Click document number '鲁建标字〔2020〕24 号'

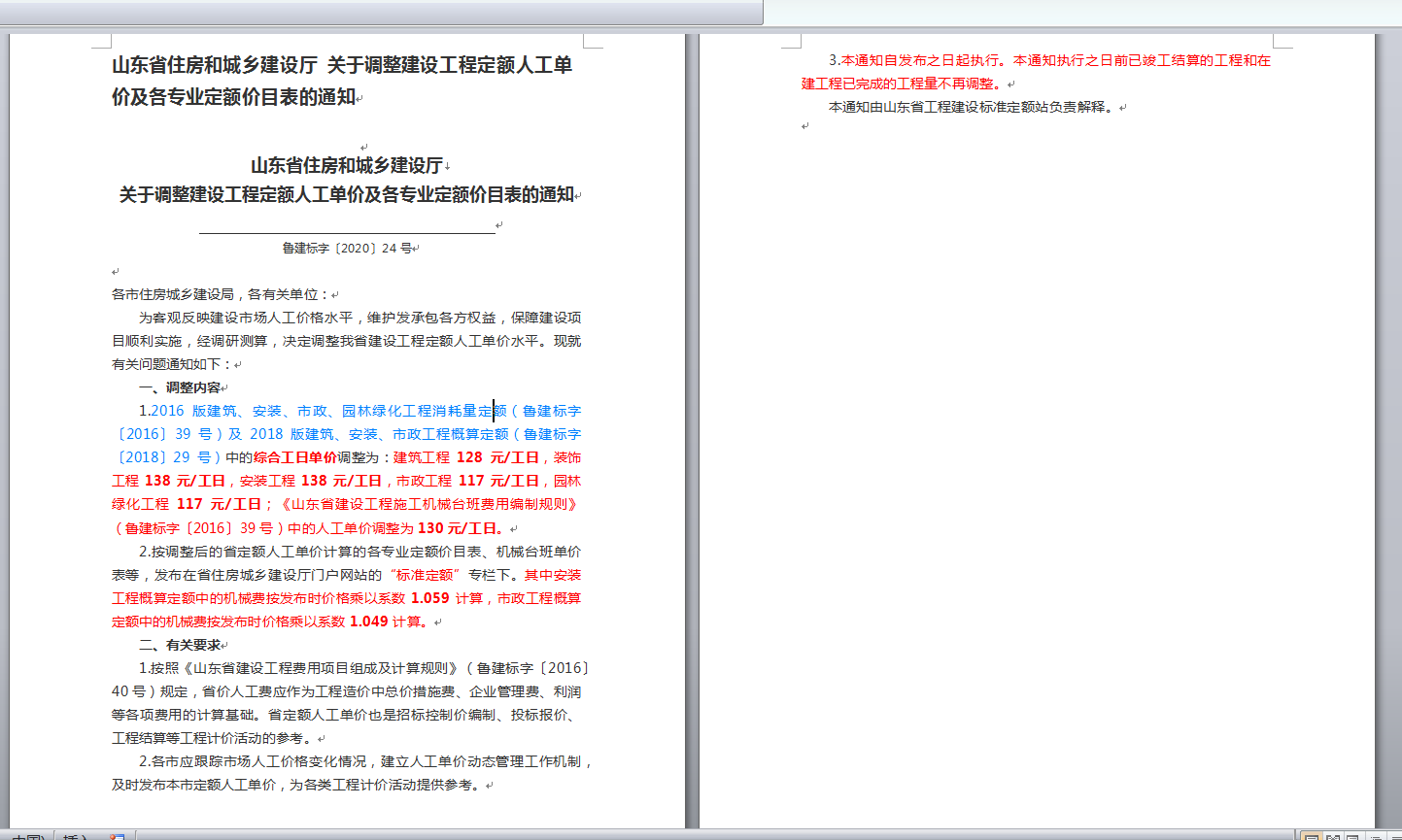click(347, 249)
